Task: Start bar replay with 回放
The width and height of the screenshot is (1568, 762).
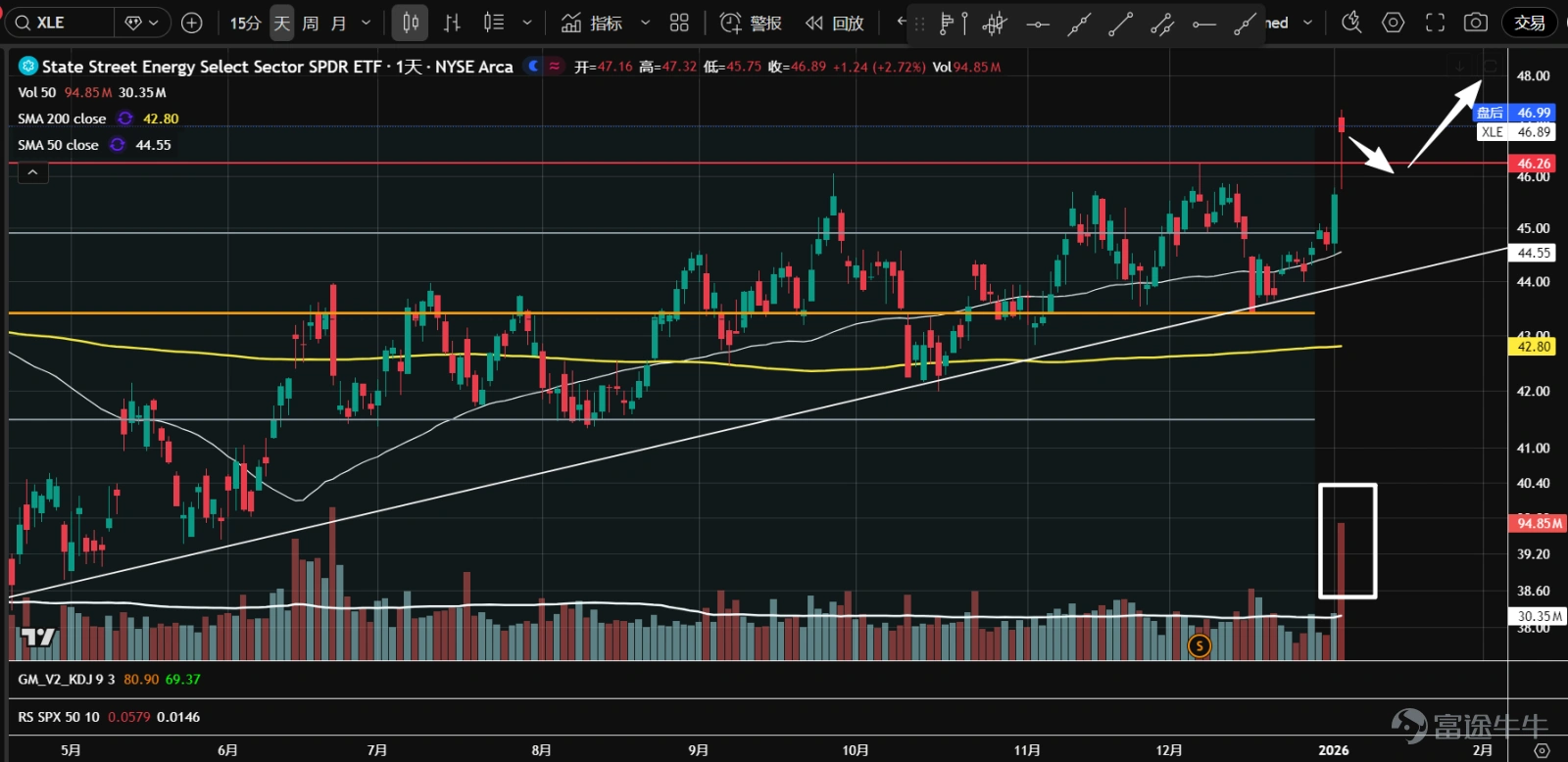Action: coord(834,23)
